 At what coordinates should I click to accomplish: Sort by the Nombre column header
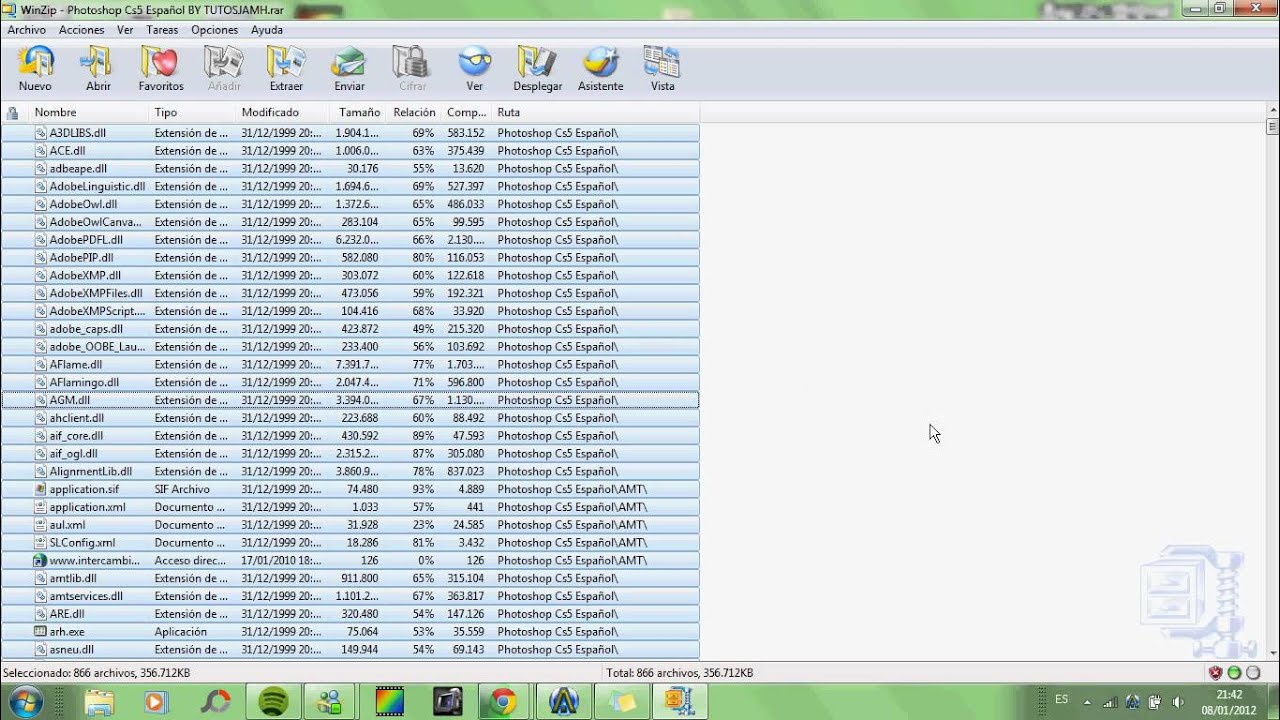(89, 113)
